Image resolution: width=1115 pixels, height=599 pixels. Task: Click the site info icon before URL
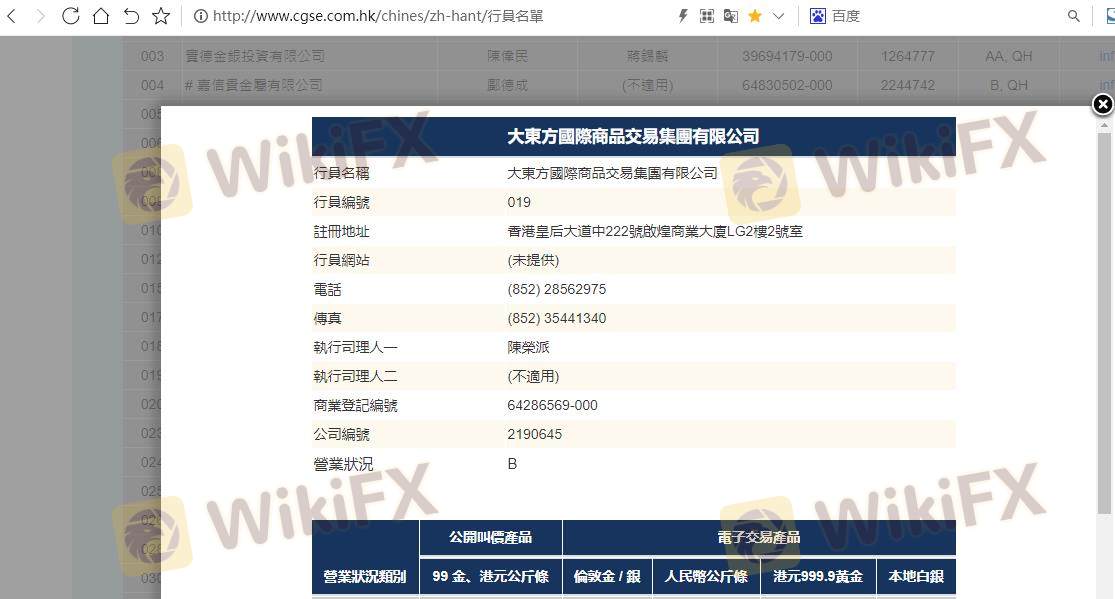(x=200, y=16)
